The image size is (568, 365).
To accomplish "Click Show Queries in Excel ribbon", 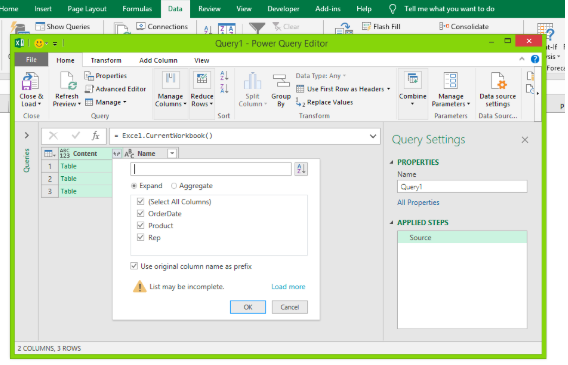I will [x=63, y=26].
